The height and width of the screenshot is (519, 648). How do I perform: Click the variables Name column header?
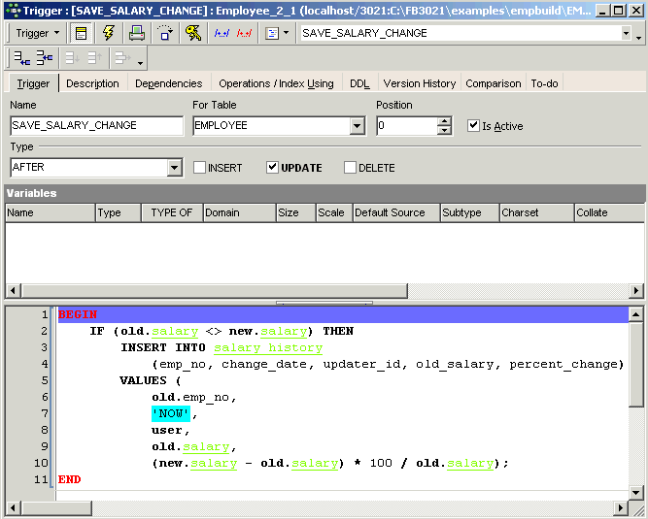pyautogui.click(x=50, y=213)
